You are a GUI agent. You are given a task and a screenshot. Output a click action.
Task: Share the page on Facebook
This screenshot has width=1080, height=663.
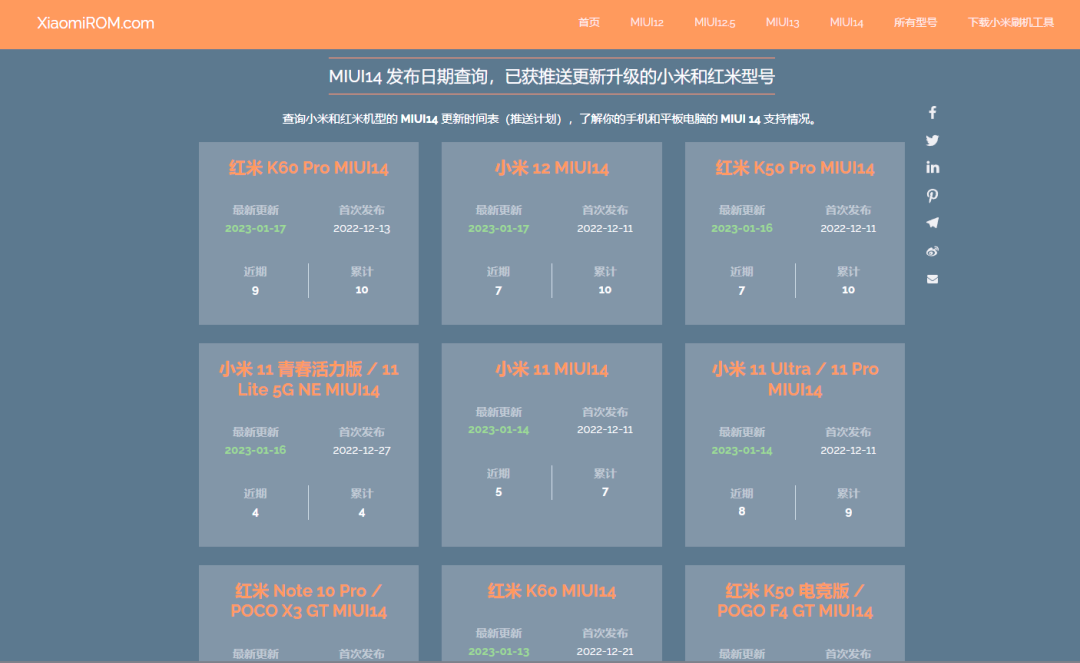click(x=932, y=112)
